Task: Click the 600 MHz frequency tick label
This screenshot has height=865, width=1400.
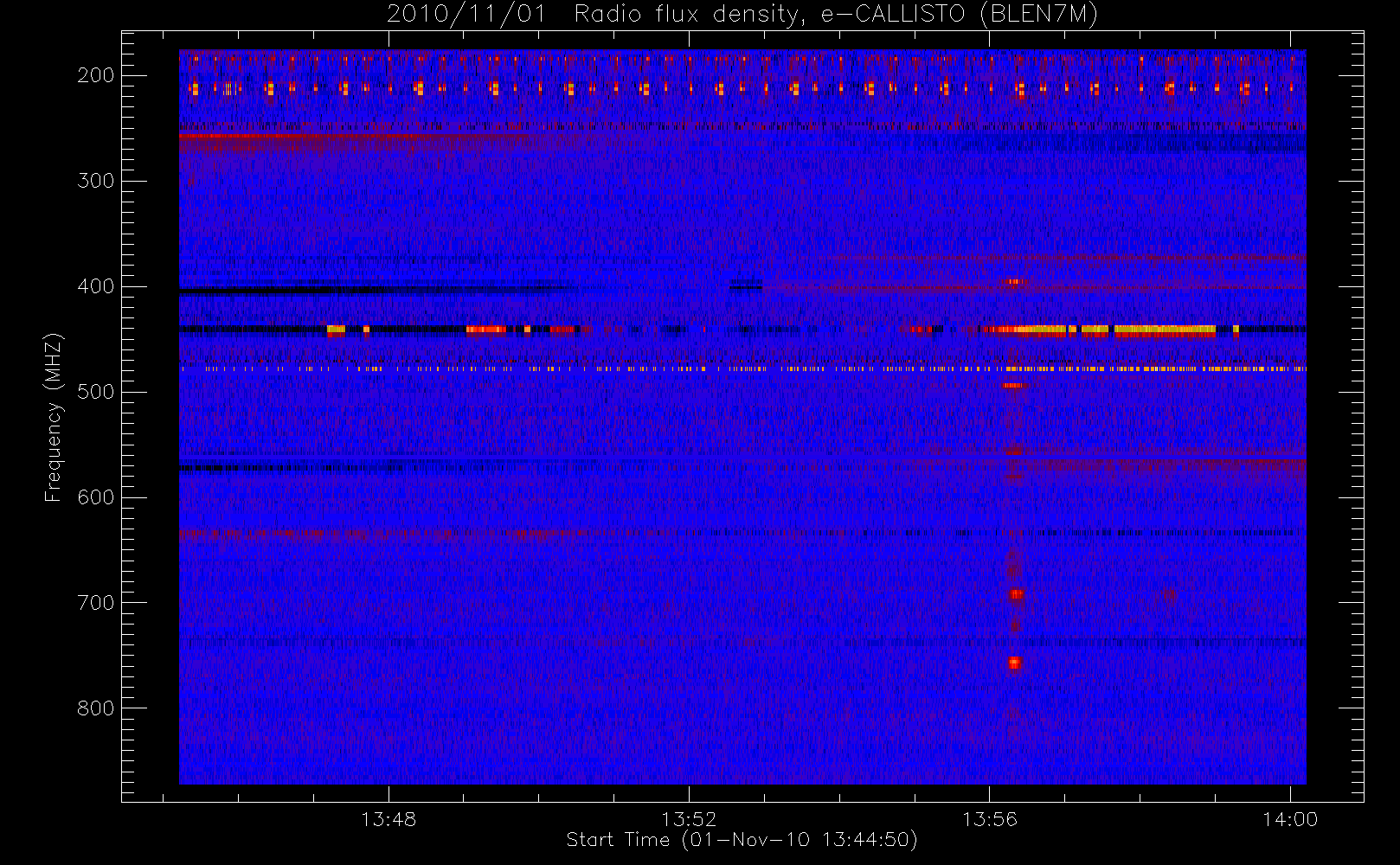Action: coord(96,497)
